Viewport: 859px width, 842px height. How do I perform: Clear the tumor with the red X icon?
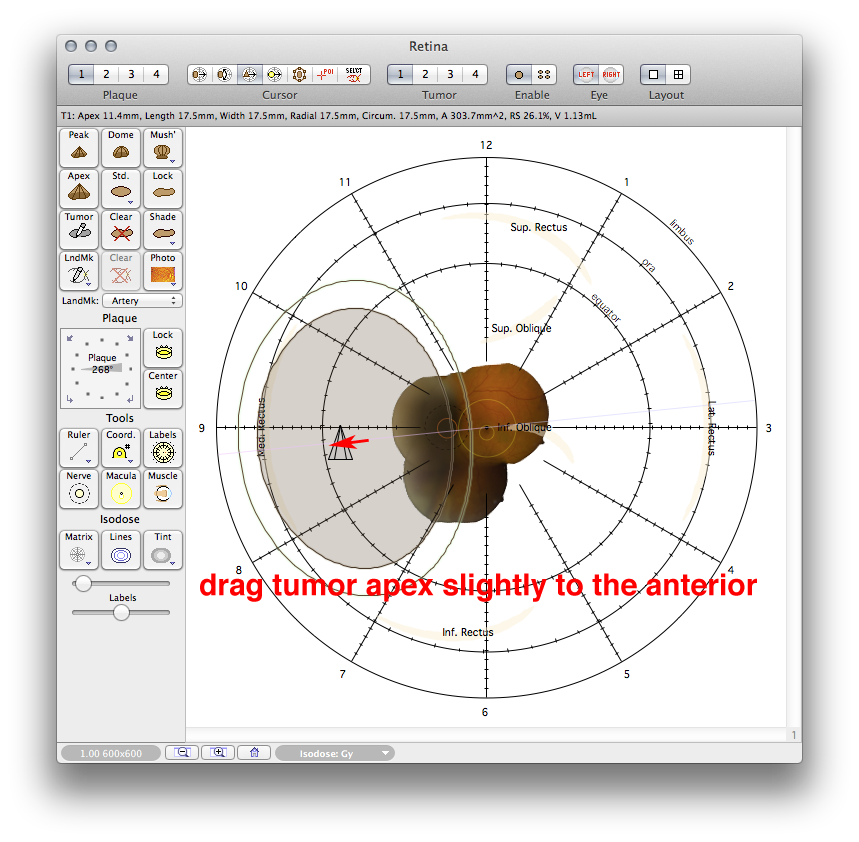(x=121, y=229)
